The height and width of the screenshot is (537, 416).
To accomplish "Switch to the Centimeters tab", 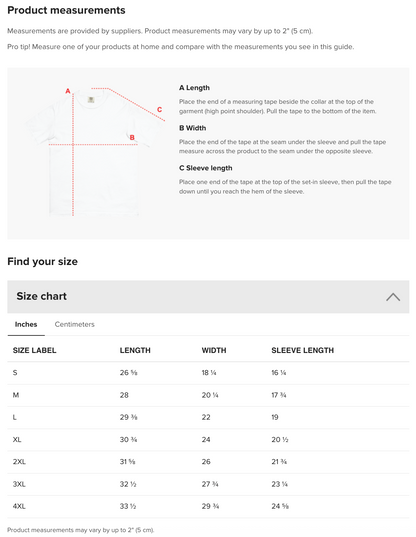I will click(74, 324).
